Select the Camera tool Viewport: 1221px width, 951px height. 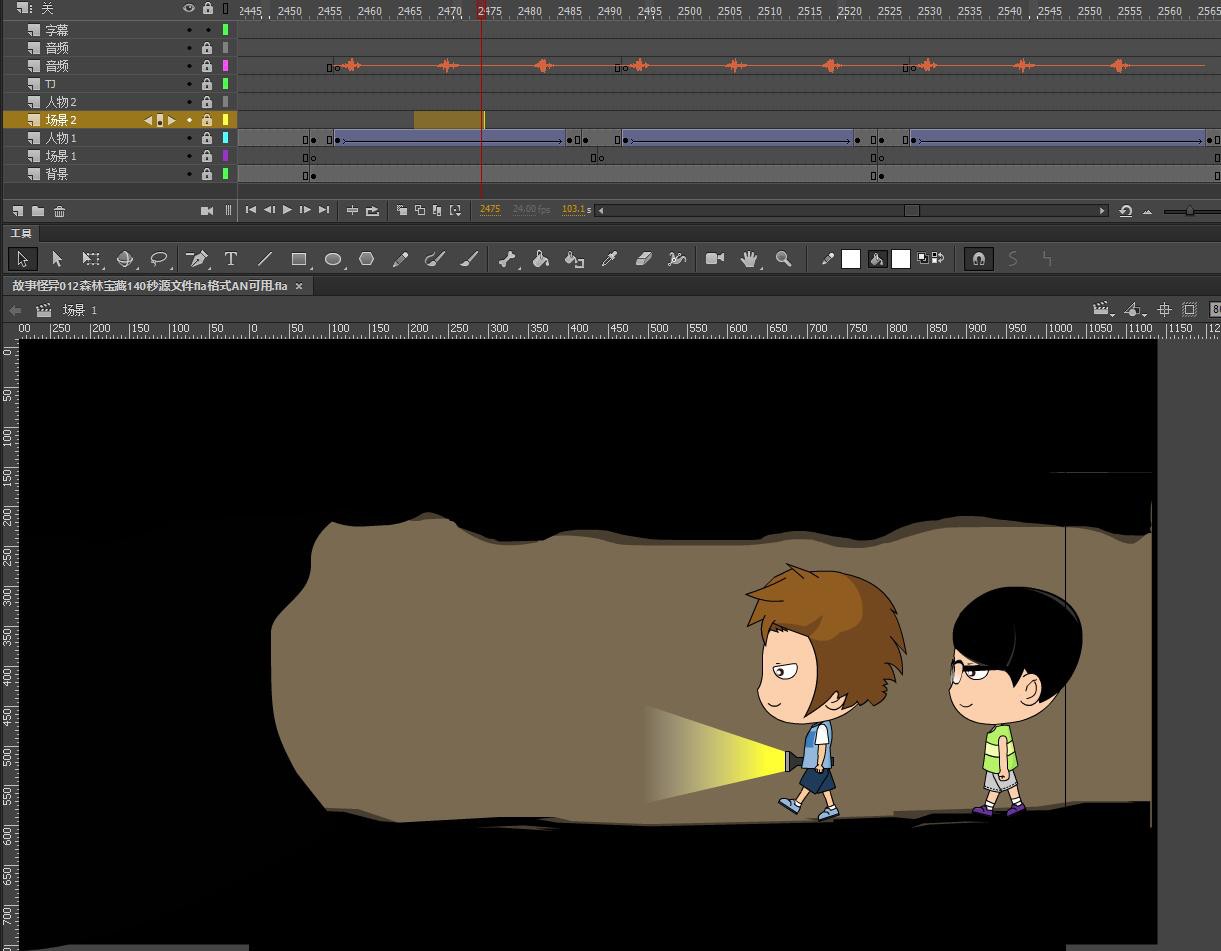tap(715, 259)
